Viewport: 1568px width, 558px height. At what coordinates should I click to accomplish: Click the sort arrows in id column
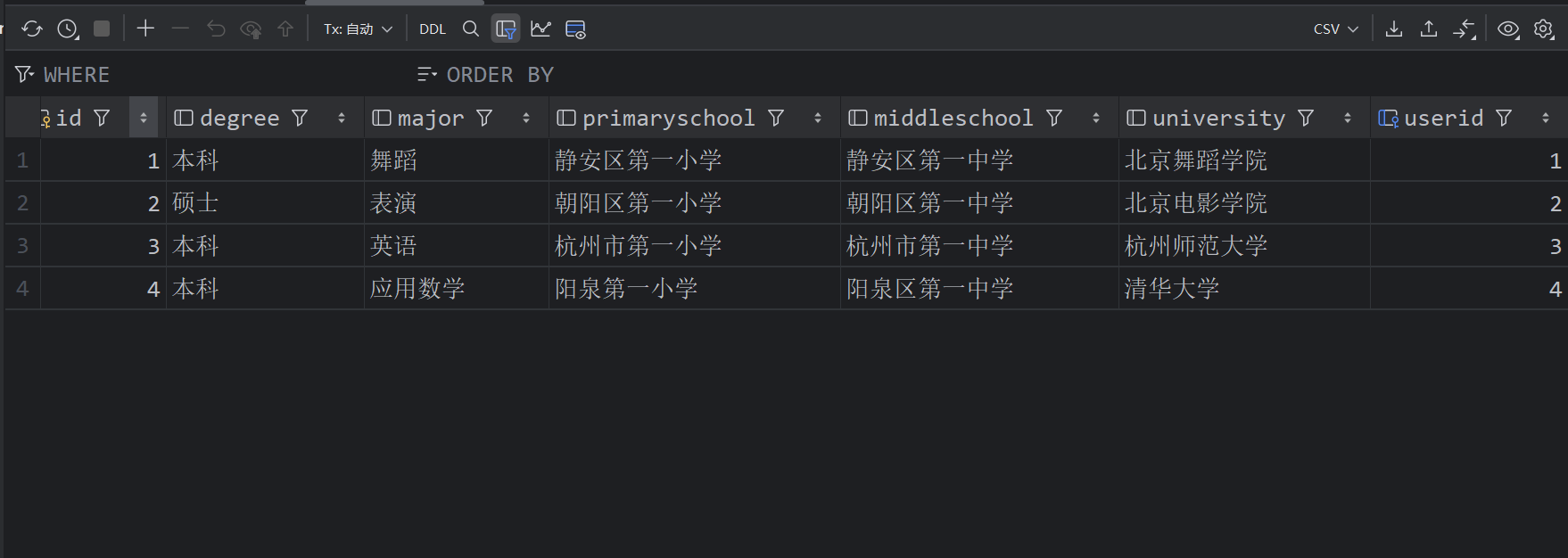(144, 118)
